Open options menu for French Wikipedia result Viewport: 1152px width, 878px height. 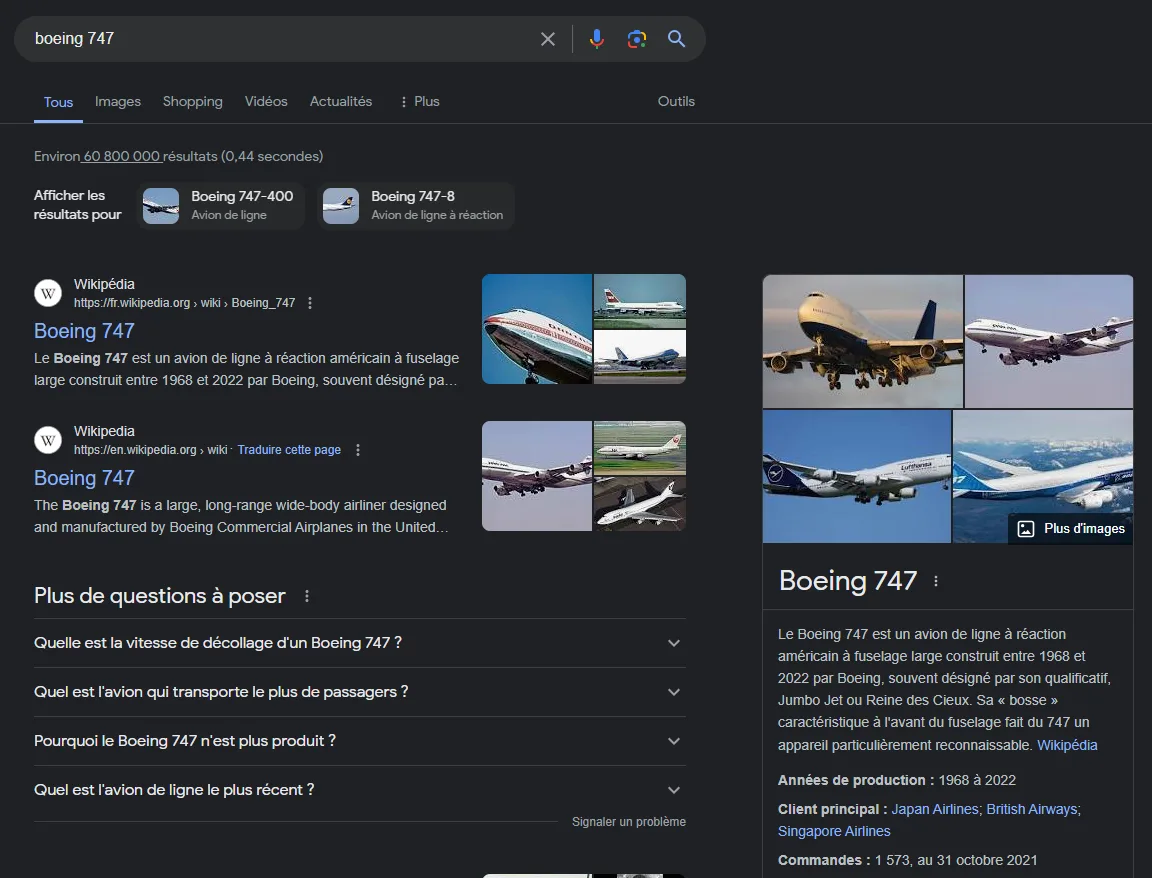coord(310,303)
